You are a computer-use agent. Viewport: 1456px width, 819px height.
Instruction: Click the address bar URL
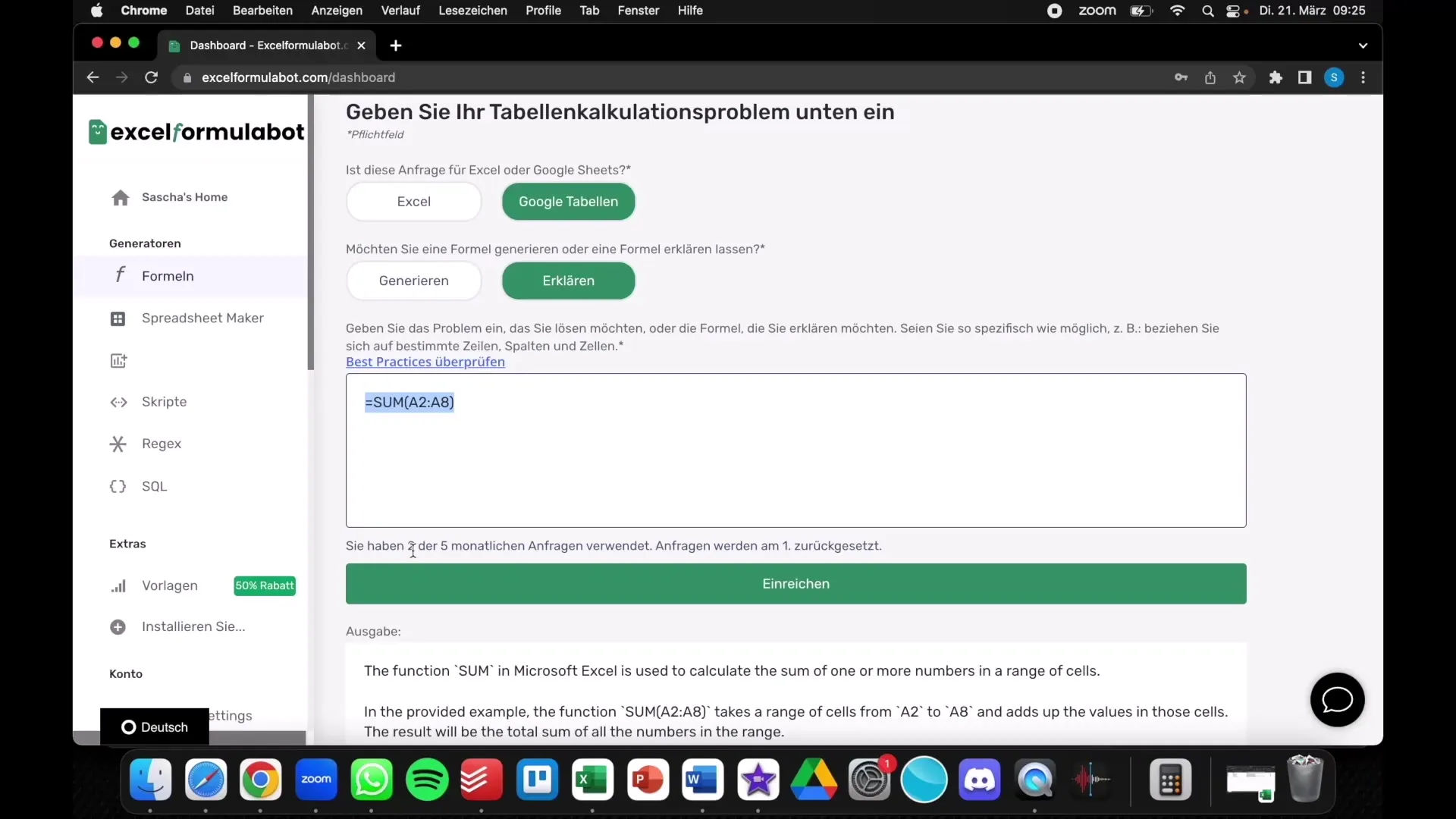298,77
